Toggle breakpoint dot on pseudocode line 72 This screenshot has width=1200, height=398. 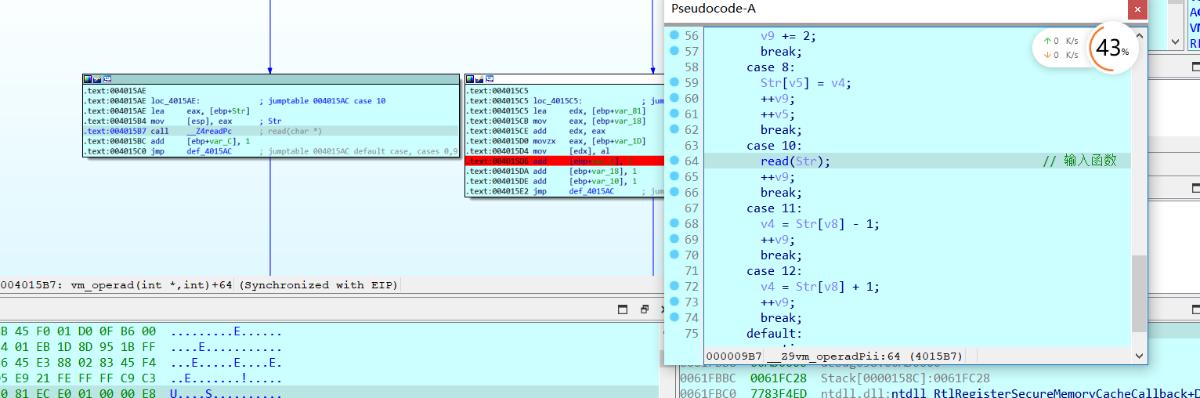click(x=675, y=286)
